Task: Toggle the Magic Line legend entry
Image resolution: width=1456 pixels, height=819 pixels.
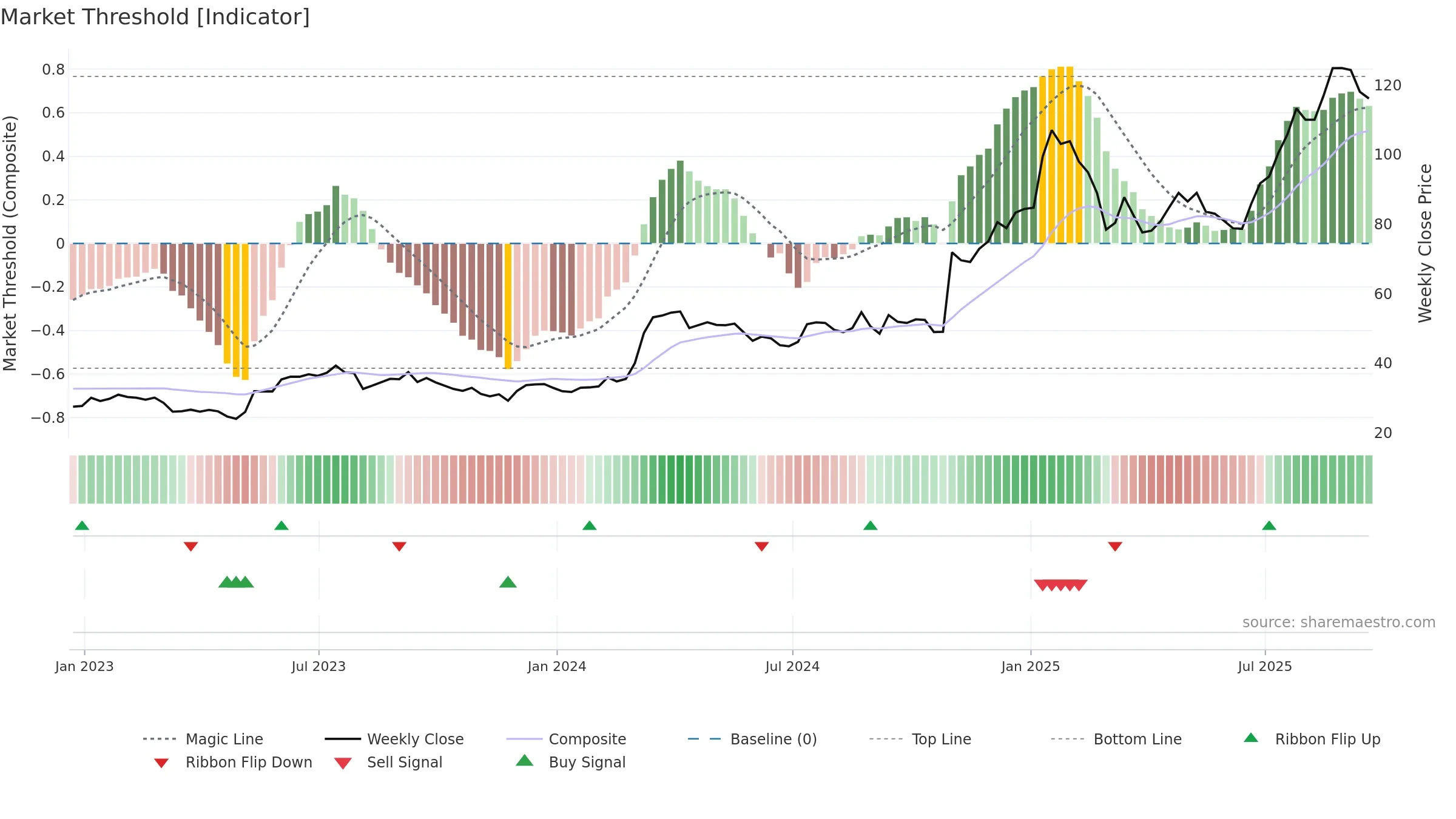Action: [x=203, y=739]
